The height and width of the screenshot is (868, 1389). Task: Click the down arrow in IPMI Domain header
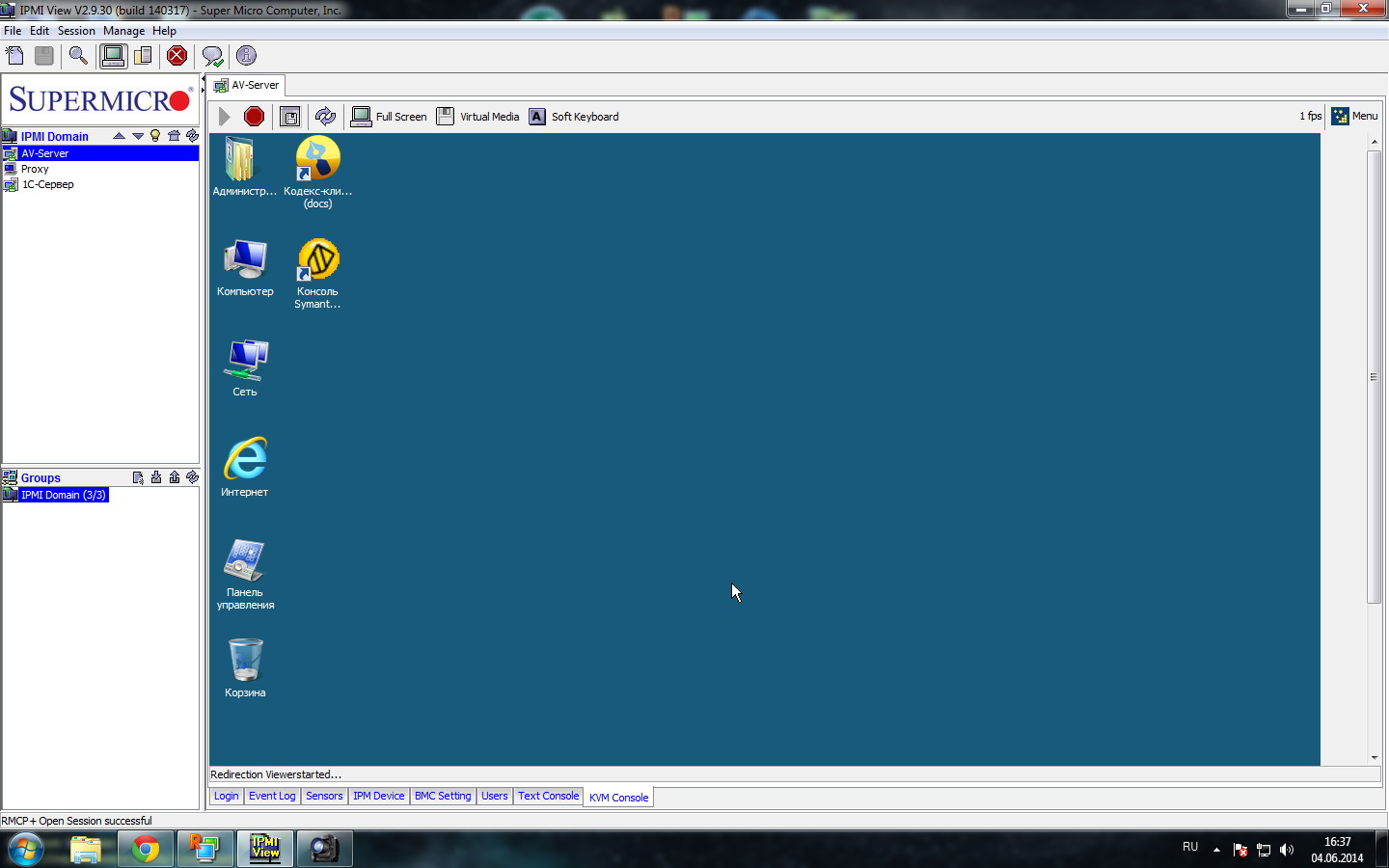tap(138, 136)
